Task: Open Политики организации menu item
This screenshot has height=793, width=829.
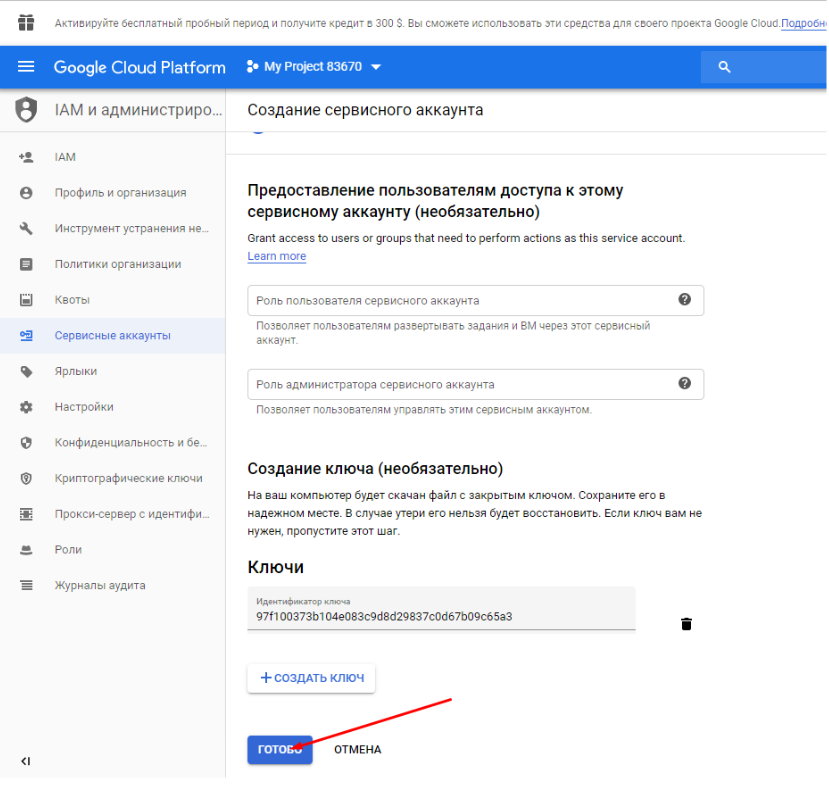Action: click(118, 264)
